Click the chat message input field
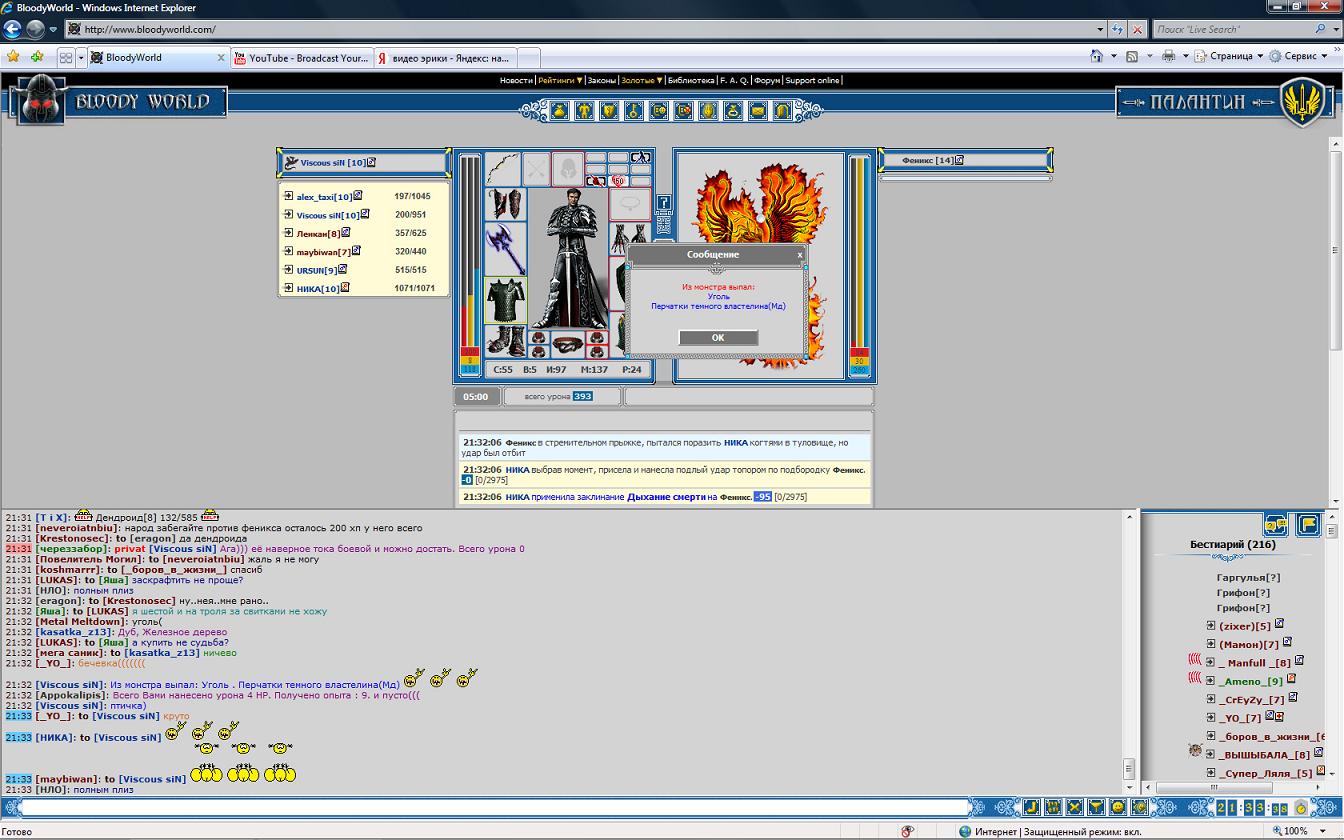Viewport: 1344px width, 840px height. tap(494, 807)
